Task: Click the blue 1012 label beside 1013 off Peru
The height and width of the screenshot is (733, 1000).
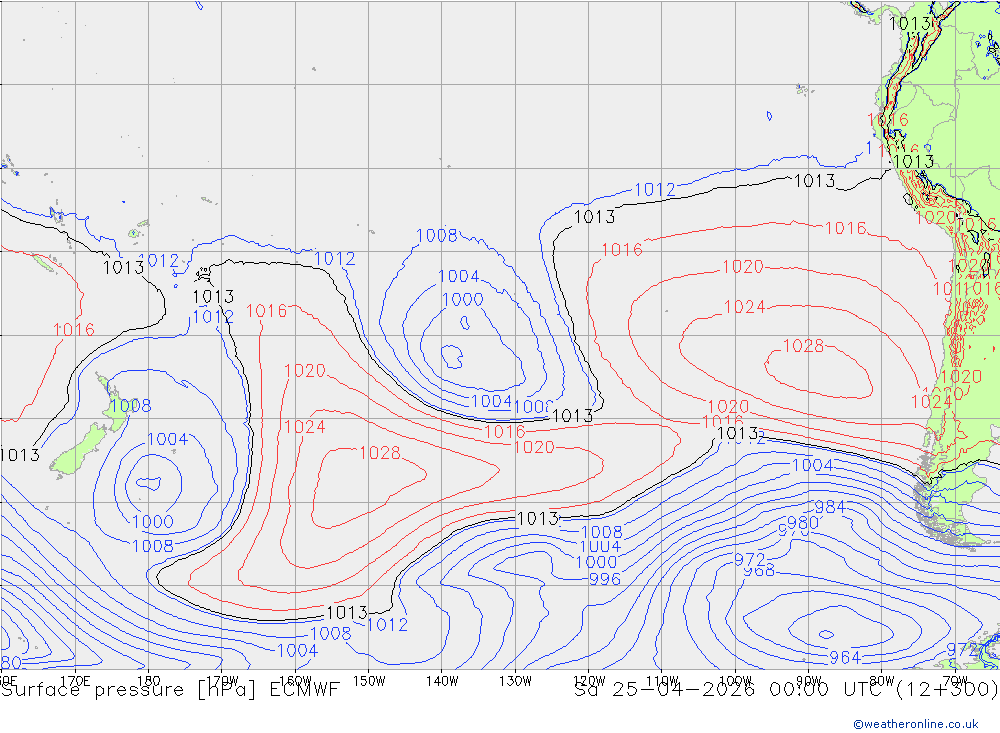Action: [x=655, y=189]
